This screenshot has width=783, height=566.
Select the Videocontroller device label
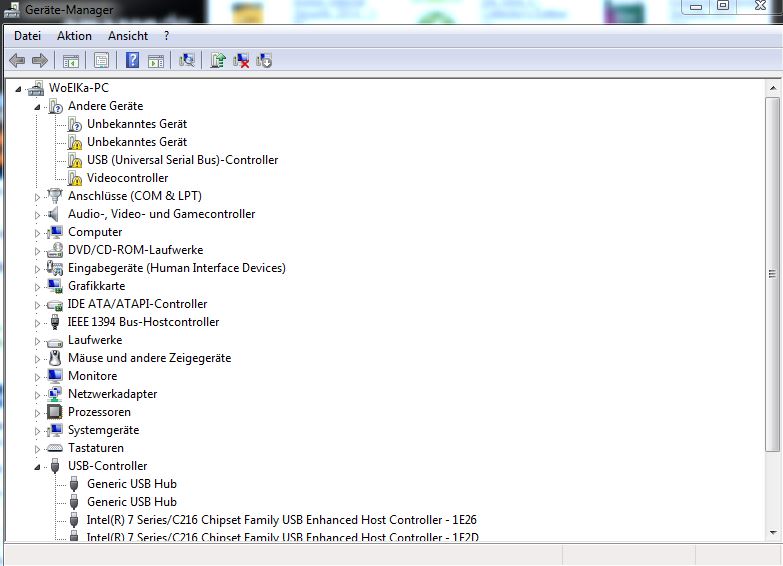(x=127, y=178)
